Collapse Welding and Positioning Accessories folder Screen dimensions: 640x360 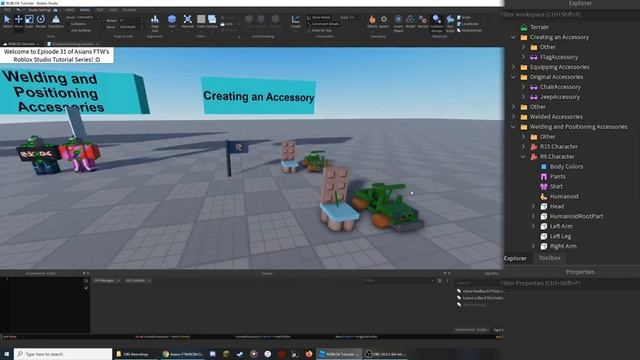tap(513, 127)
